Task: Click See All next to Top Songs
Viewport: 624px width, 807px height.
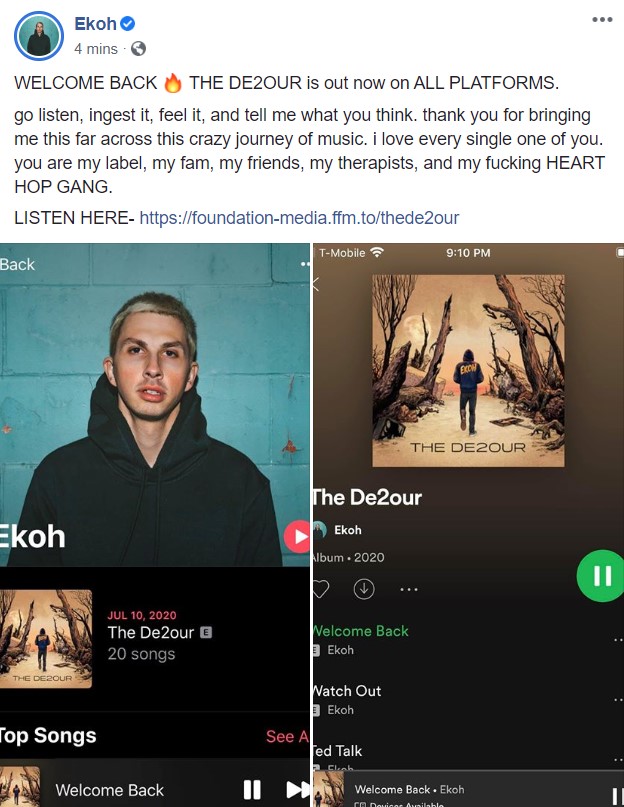Action: [287, 736]
